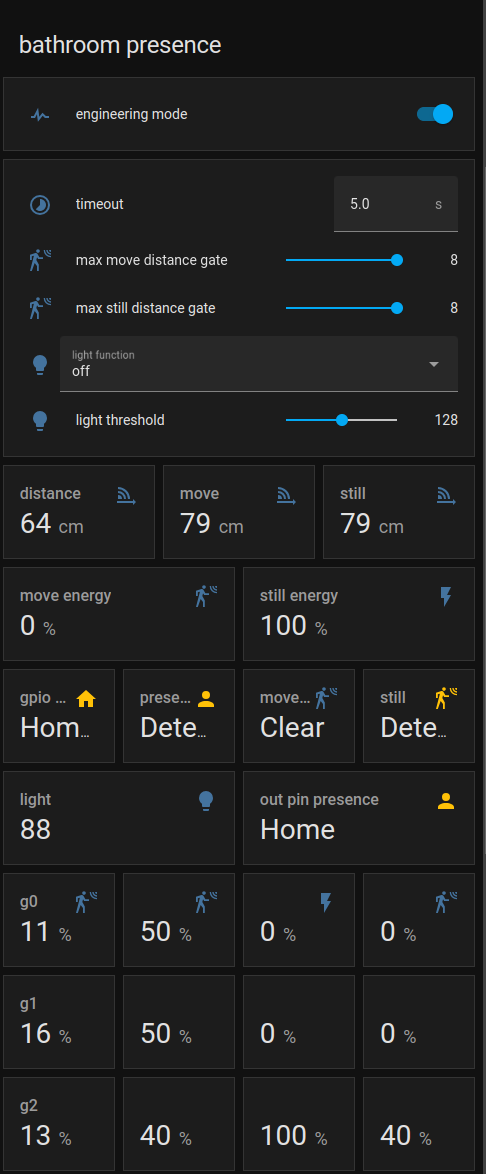
Task: Click the person icon on the out pin presence card
Action: (x=446, y=801)
